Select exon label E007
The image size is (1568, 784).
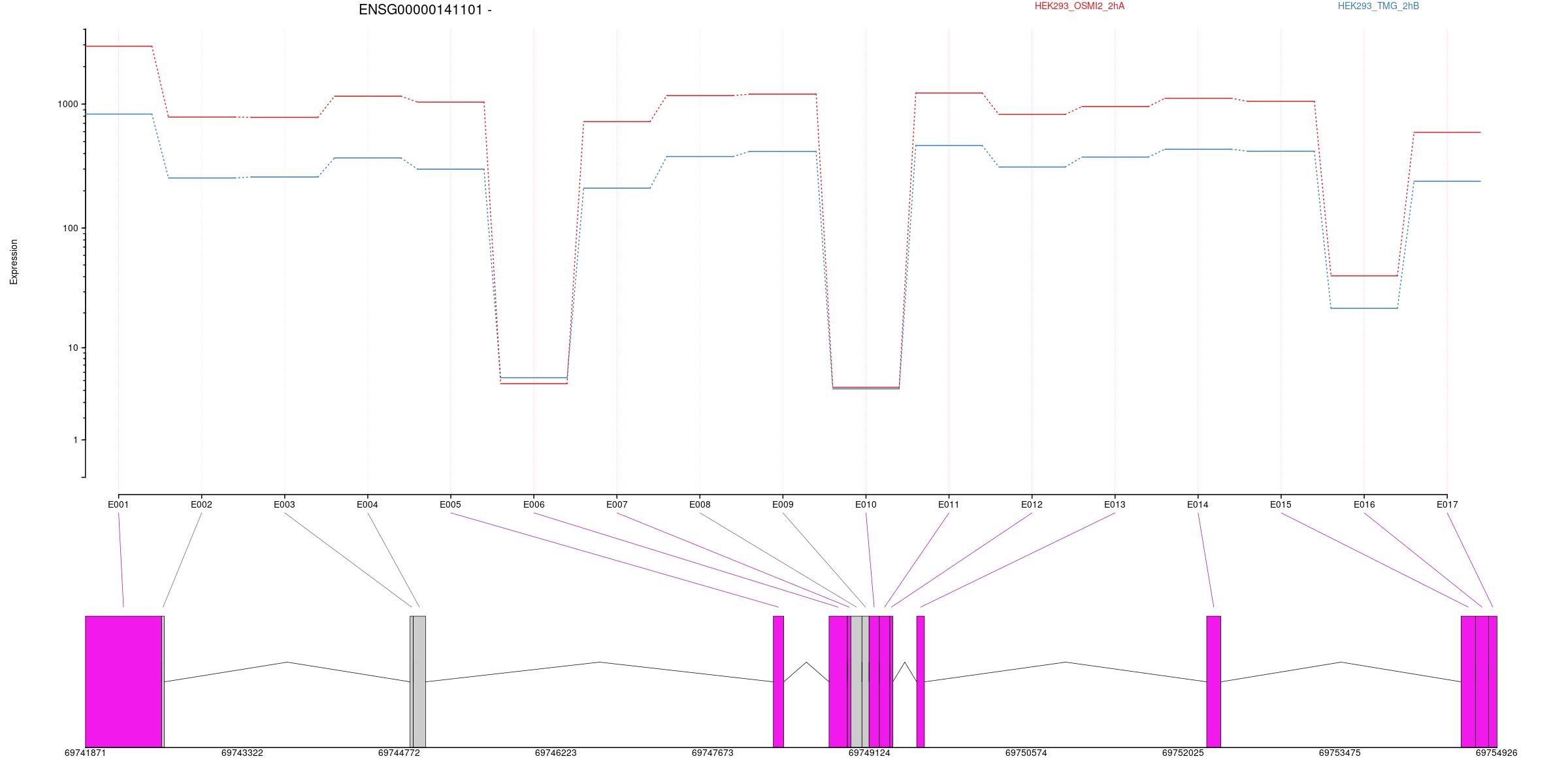(x=617, y=504)
